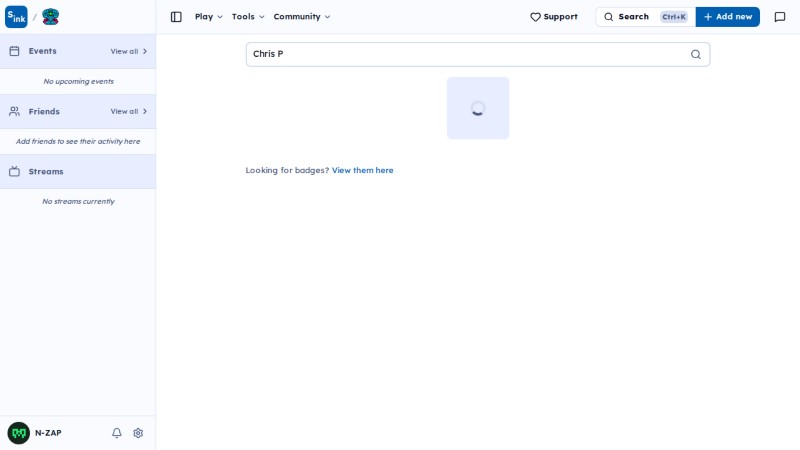Open the Streams TV icon
The image size is (800, 450).
[14, 171]
